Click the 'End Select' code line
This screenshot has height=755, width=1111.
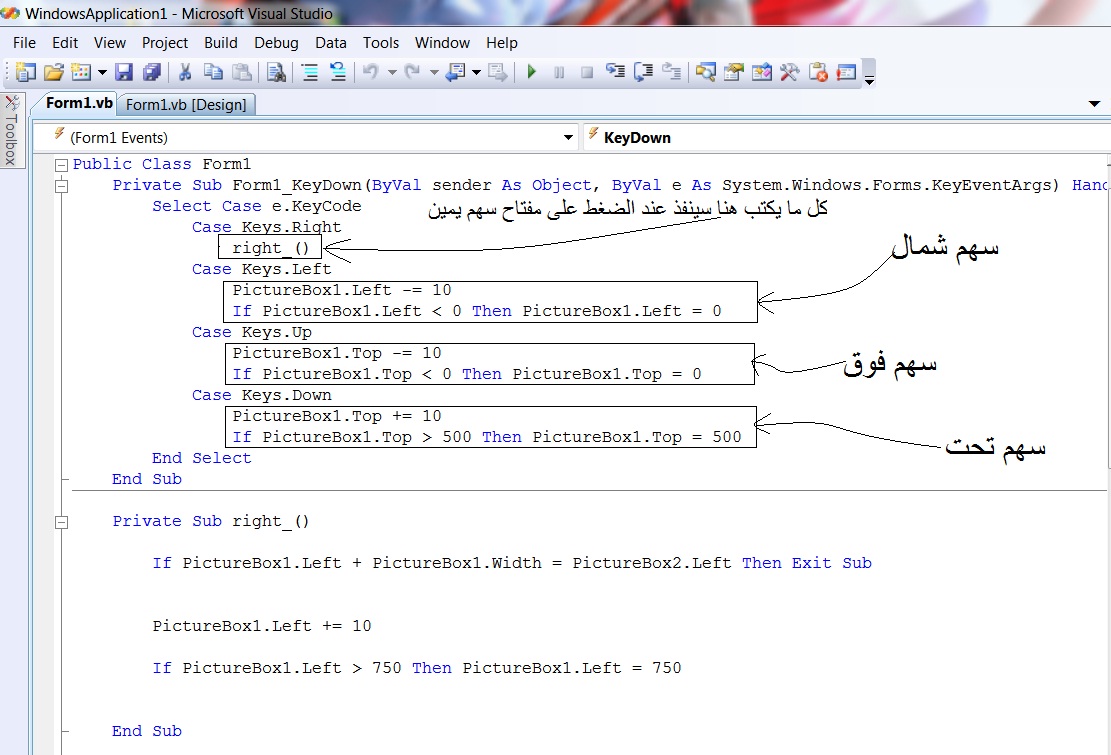coord(201,458)
